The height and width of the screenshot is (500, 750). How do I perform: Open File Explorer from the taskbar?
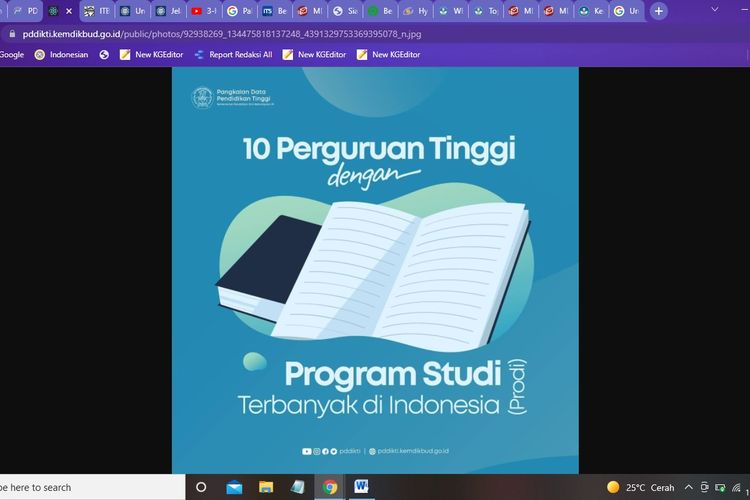point(266,487)
